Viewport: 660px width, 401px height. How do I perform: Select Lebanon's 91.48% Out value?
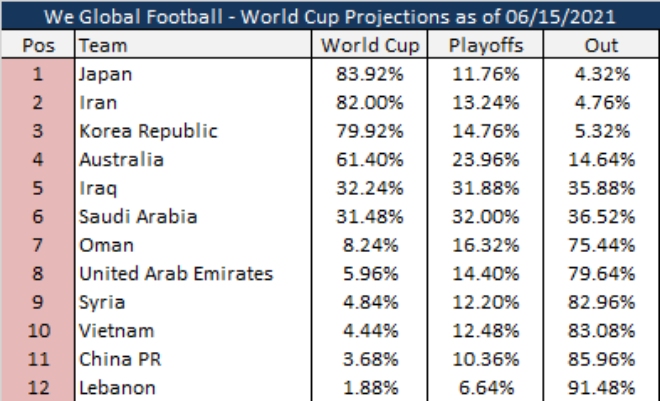click(x=605, y=387)
